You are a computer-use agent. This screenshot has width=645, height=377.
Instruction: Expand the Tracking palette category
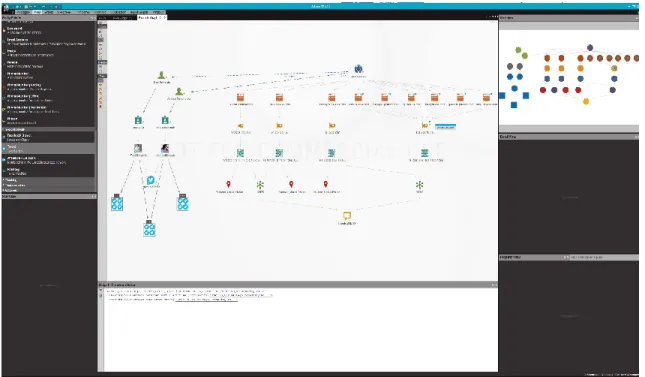pyautogui.click(x=49, y=180)
